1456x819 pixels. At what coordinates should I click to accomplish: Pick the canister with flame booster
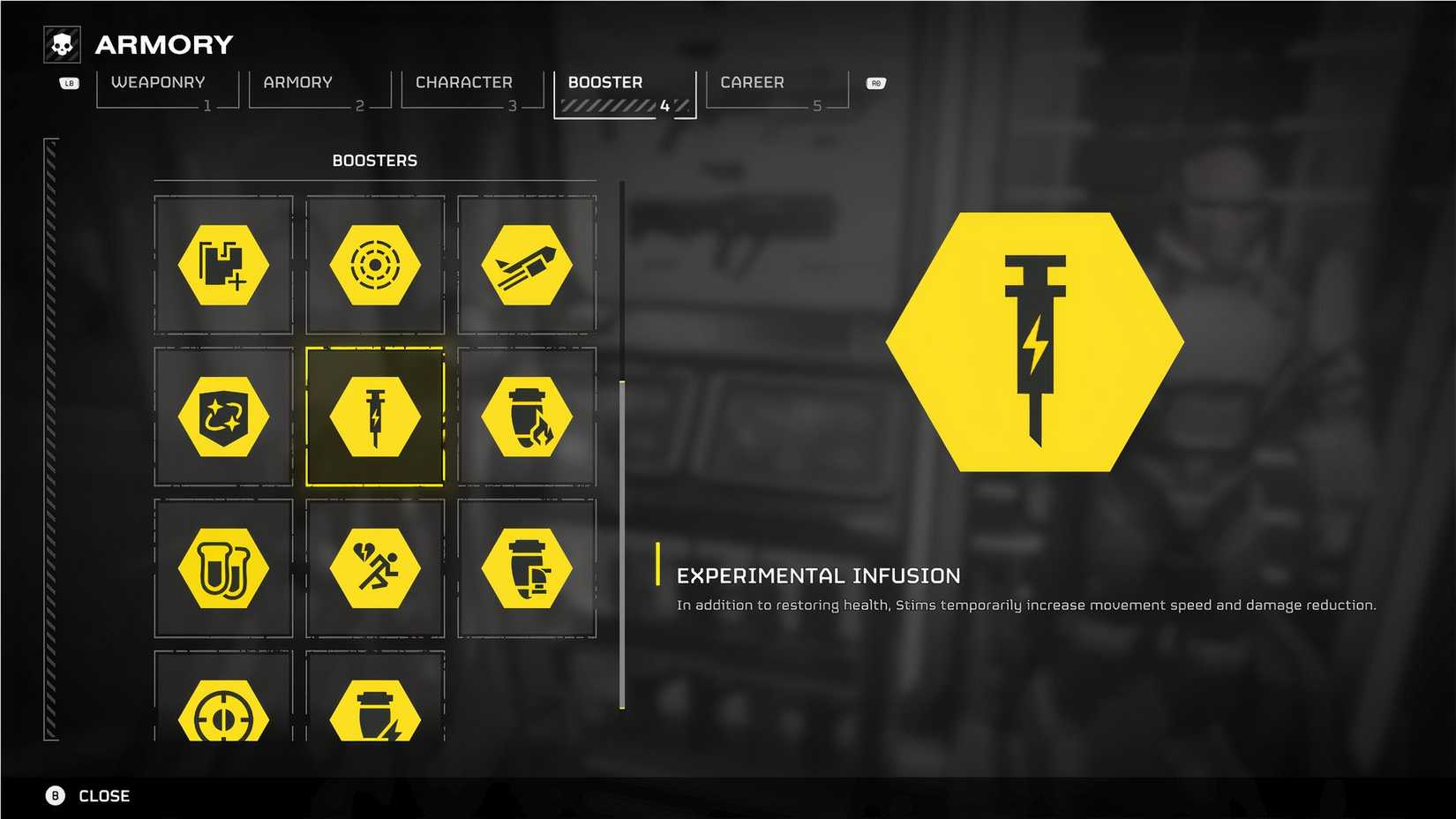point(527,417)
